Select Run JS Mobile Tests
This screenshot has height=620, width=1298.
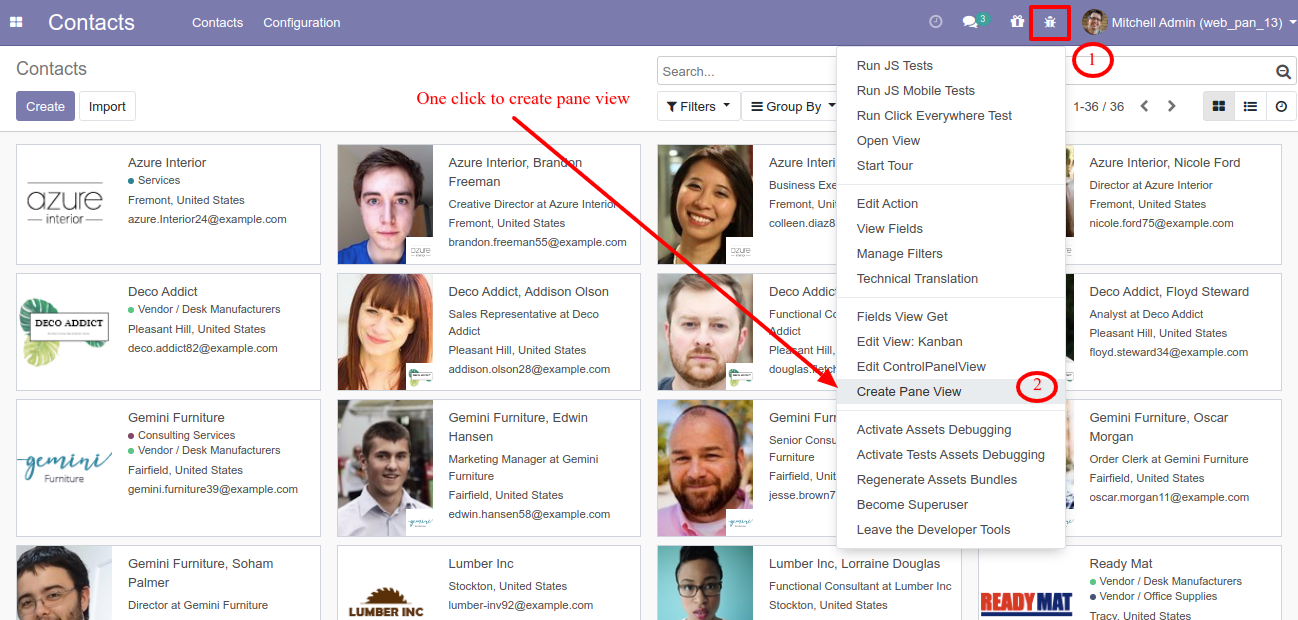916,91
